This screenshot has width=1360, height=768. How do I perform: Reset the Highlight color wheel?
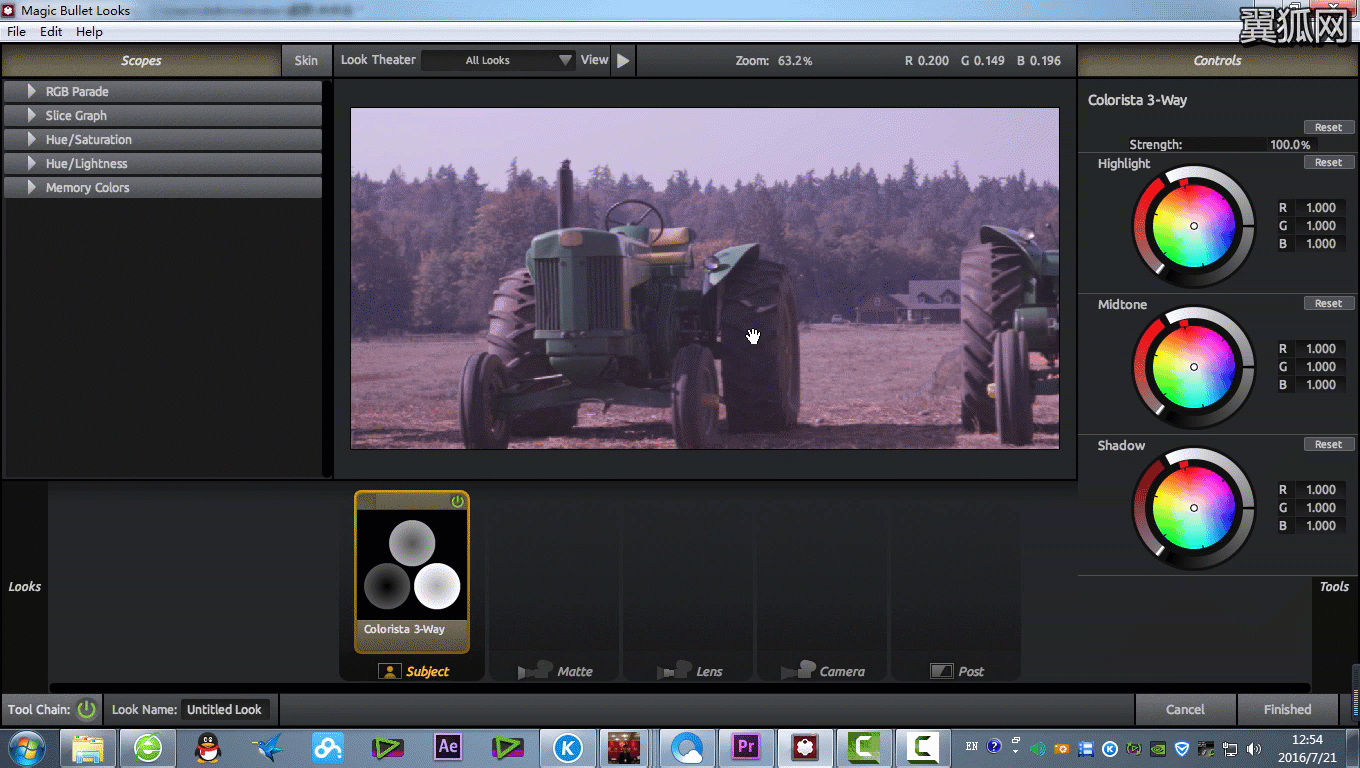[x=1328, y=162]
